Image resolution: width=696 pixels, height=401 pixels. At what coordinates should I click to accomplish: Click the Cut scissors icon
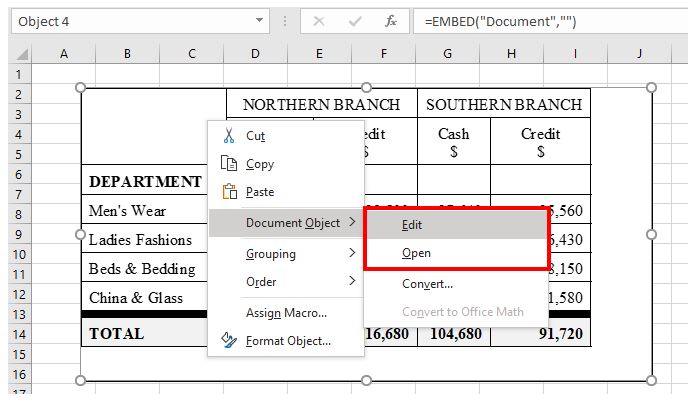228,136
